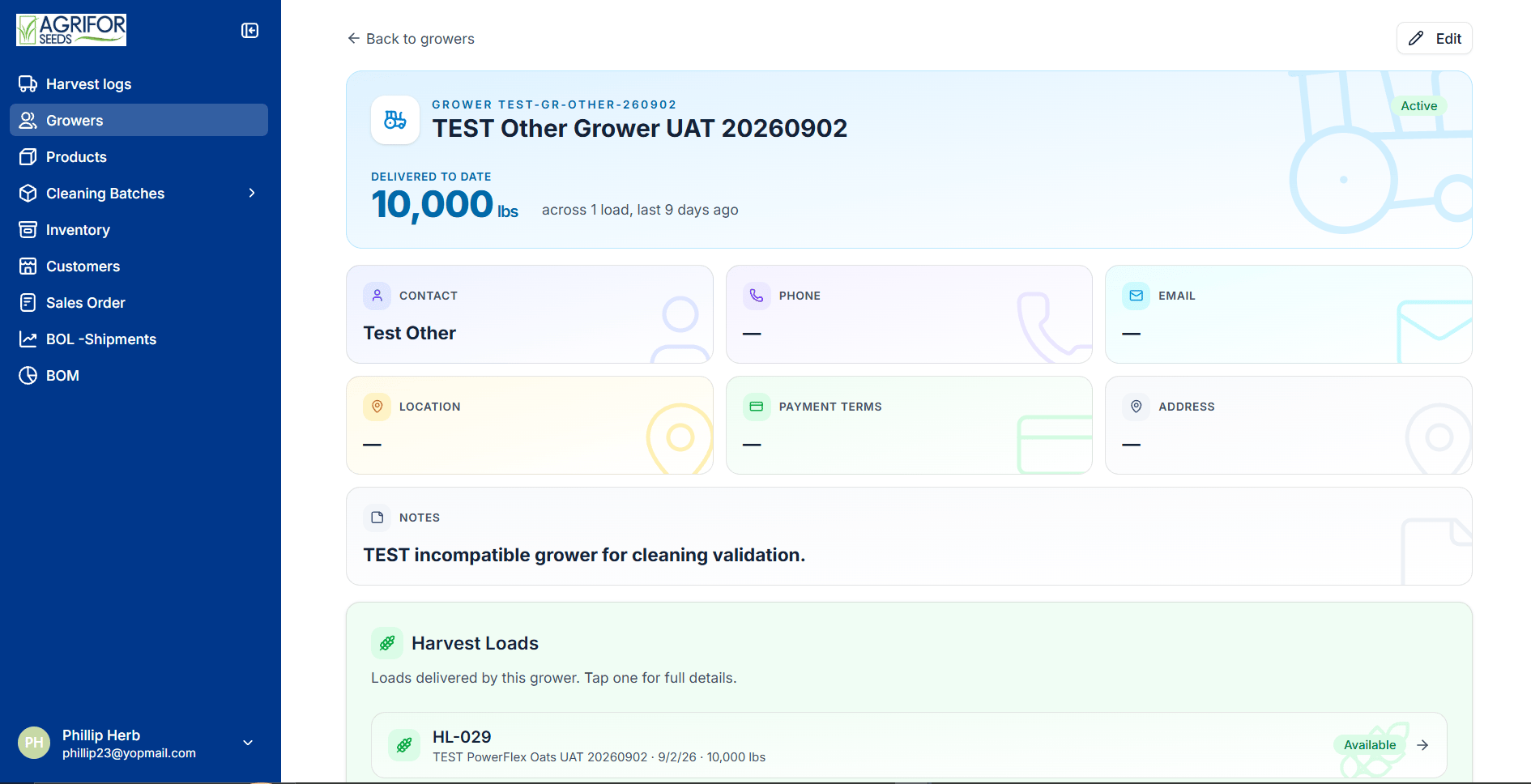Click the Location pin icon

tap(377, 407)
